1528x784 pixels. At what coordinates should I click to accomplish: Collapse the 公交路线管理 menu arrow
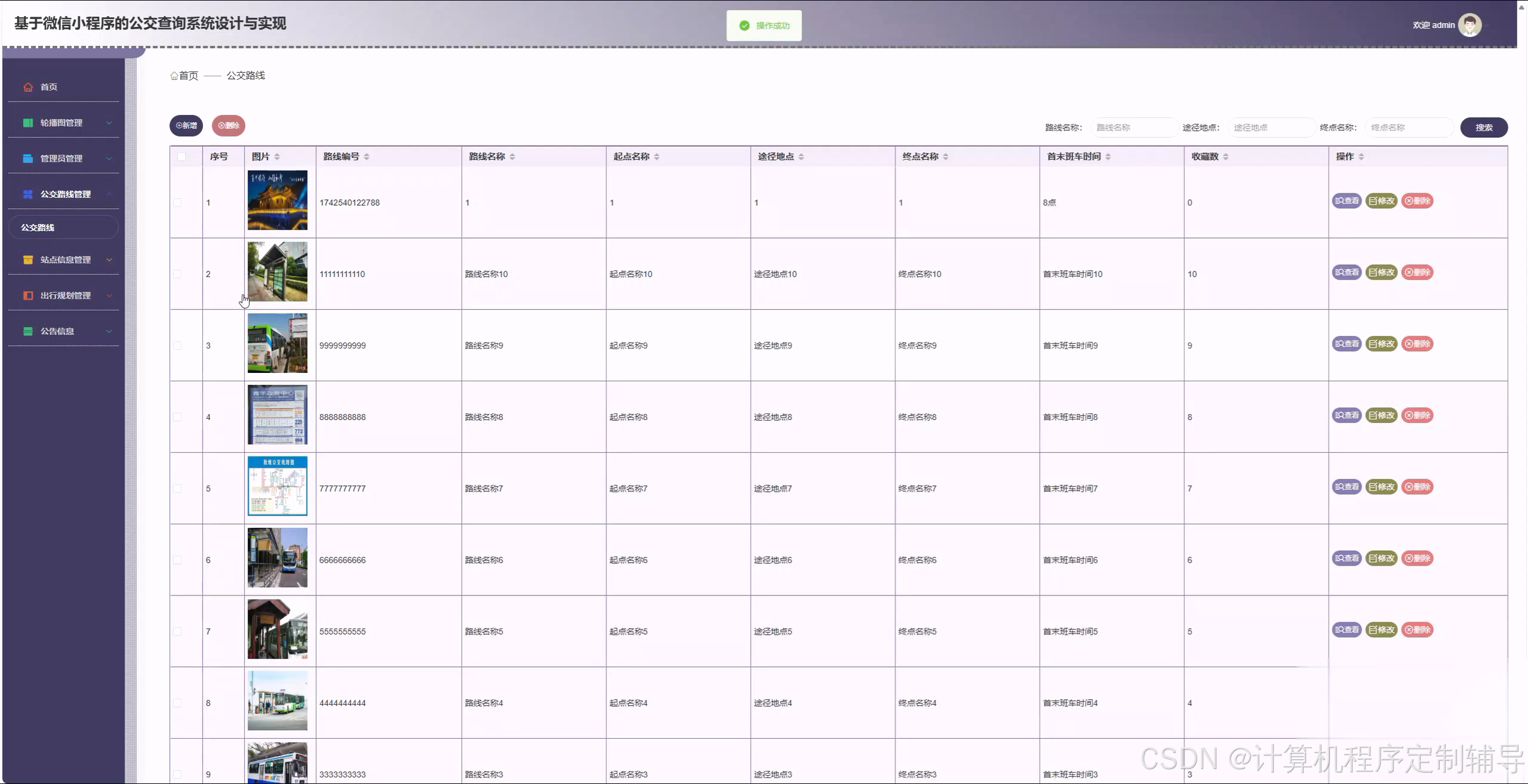(109, 195)
